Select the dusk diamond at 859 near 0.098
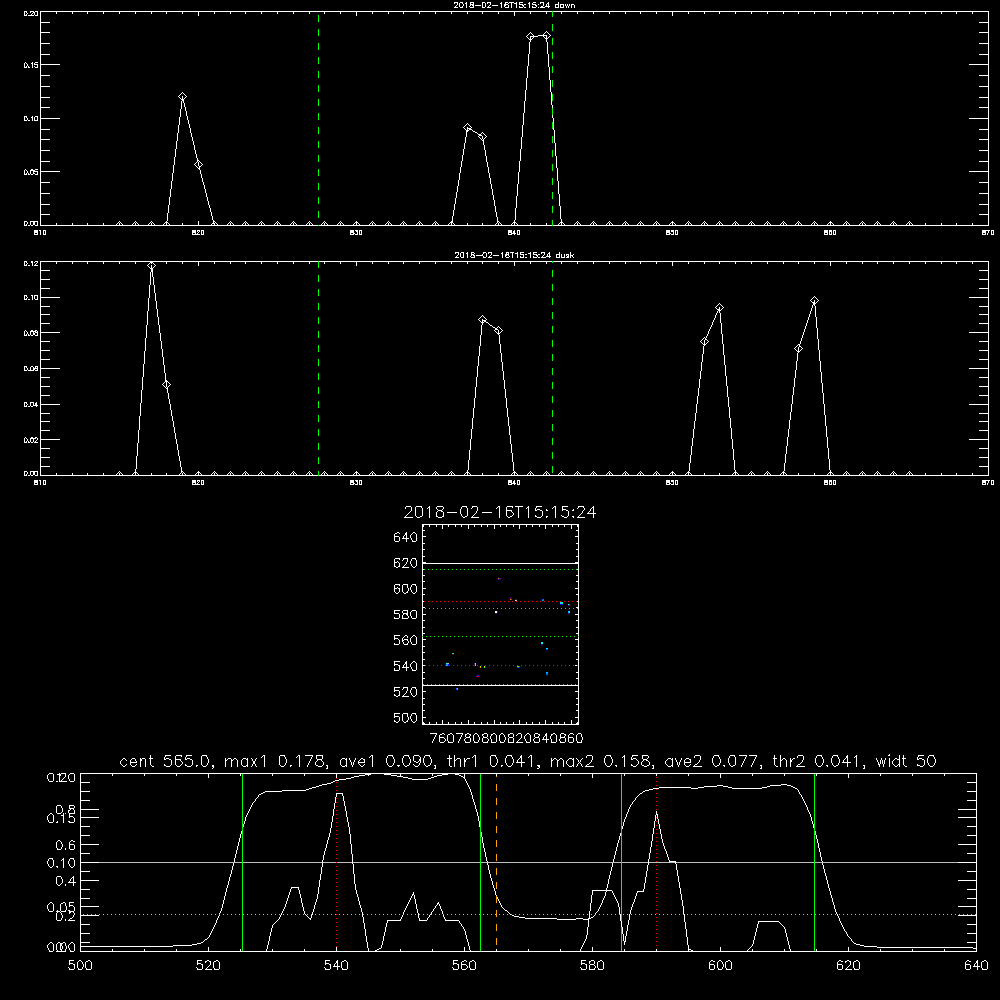Viewport: 1000px width, 1000px height. coord(814,300)
